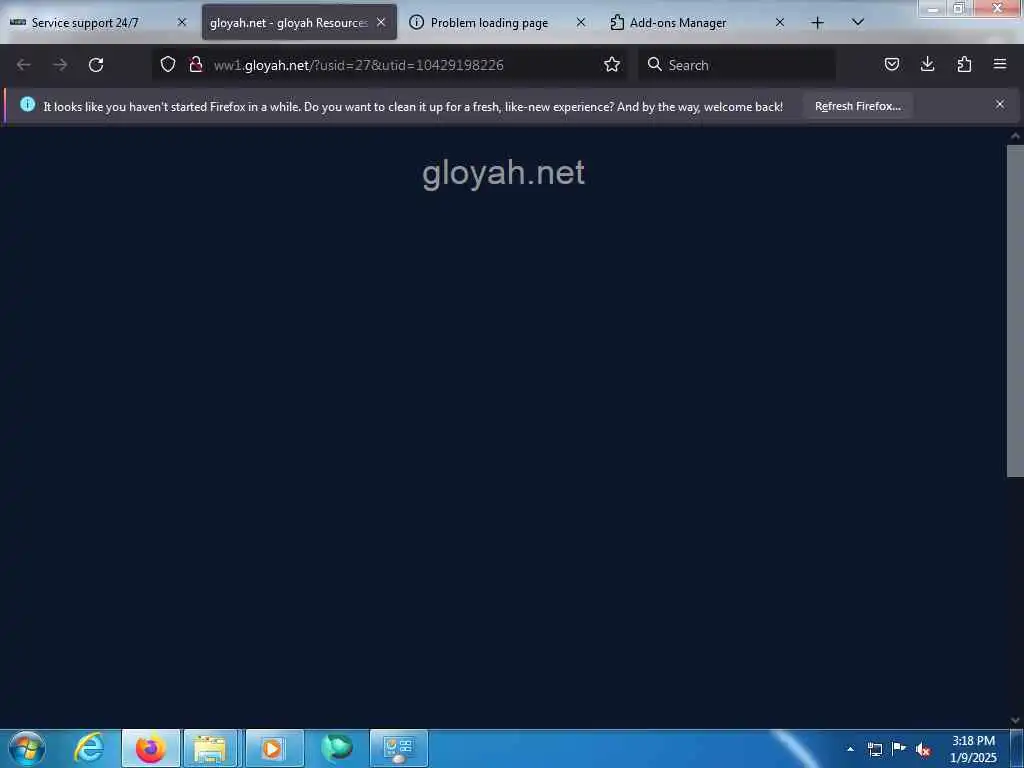Open the Extensions menu
Image resolution: width=1024 pixels, height=768 pixels.
pos(964,65)
